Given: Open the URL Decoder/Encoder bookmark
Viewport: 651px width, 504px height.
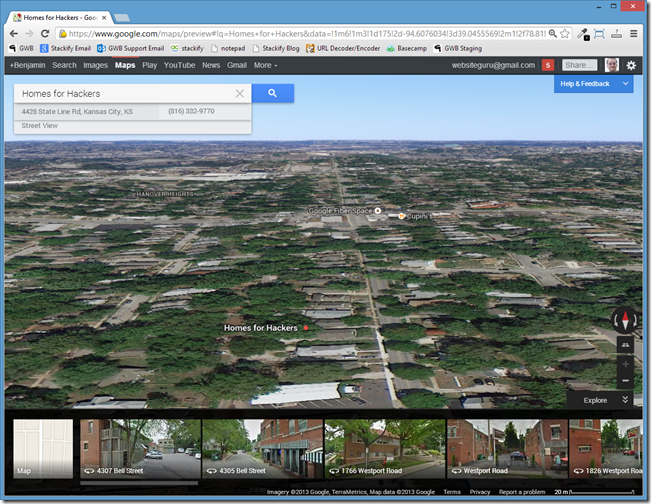Looking at the screenshot, I should tap(343, 48).
